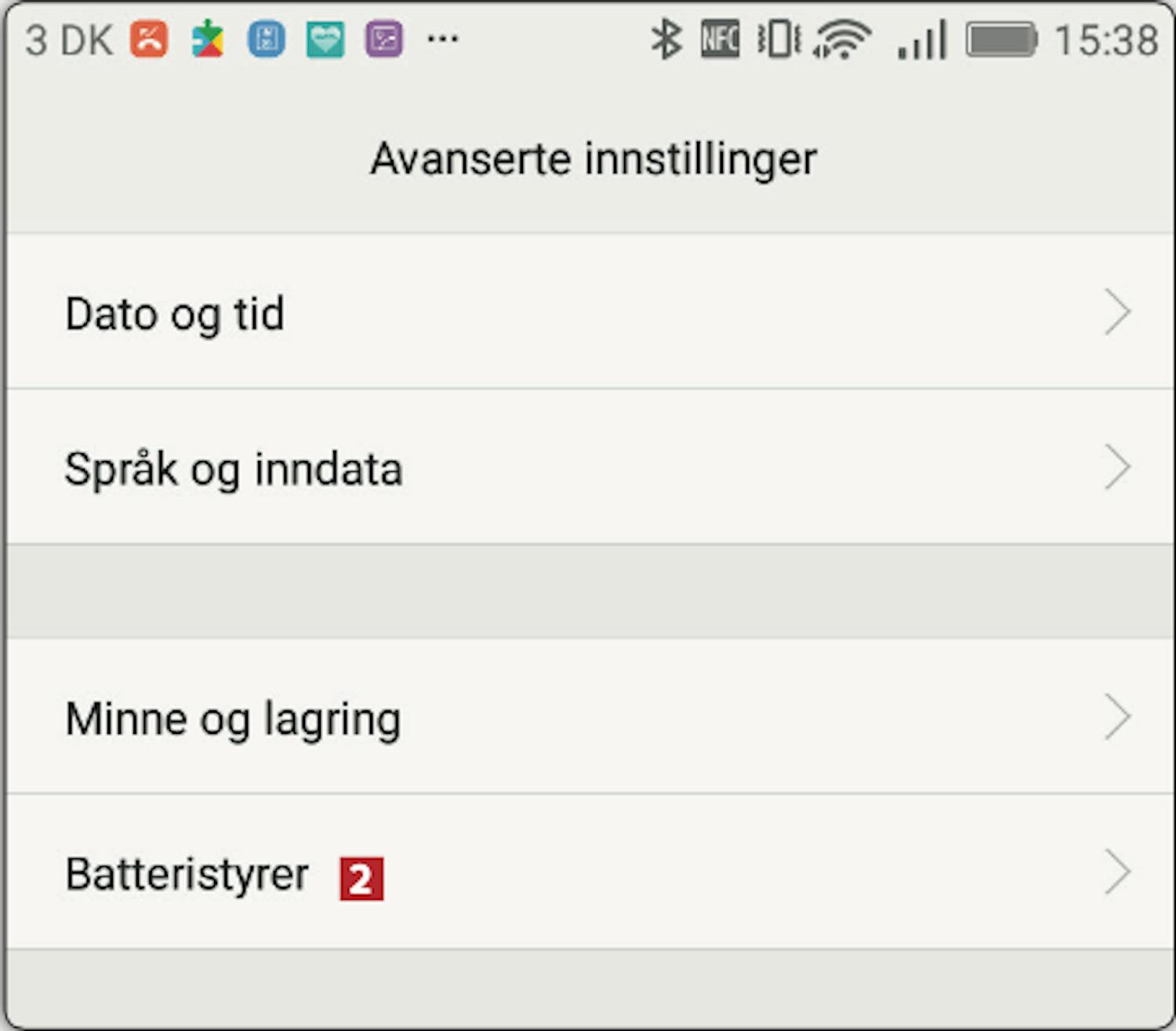The width and height of the screenshot is (1176, 1031).
Task: Expand Språk og inndata chevron arrow
Action: pyautogui.click(x=1117, y=466)
